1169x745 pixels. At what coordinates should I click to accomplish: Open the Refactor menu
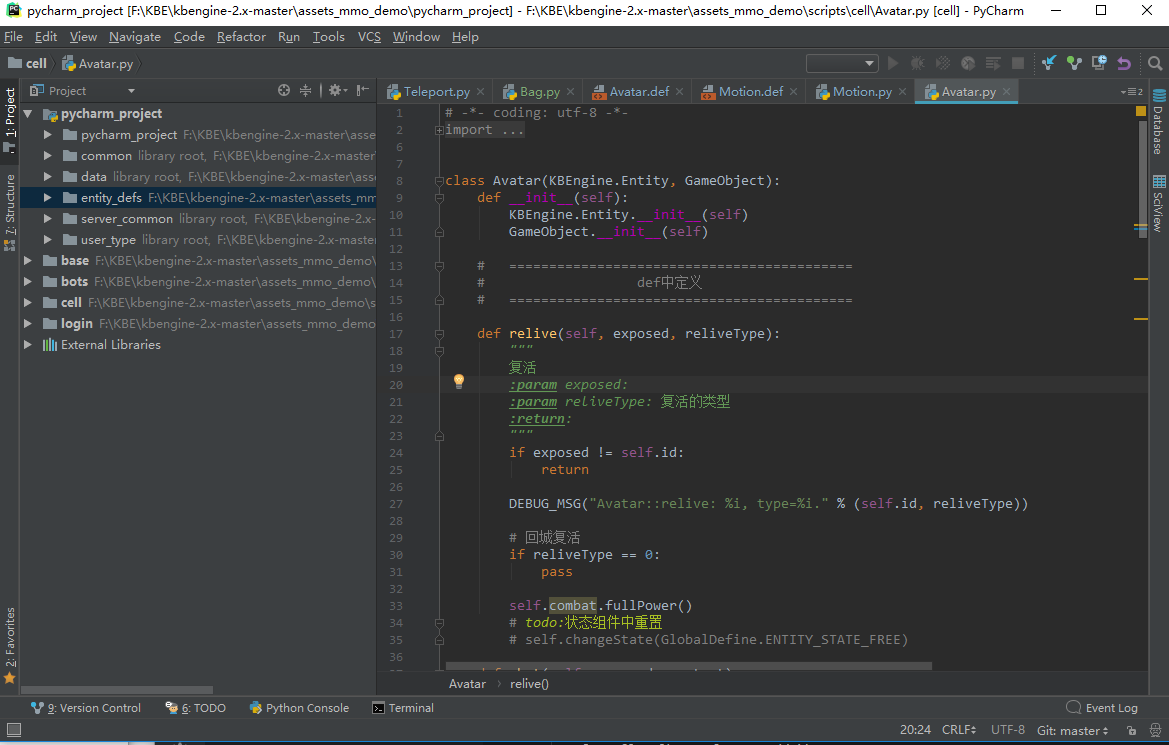(241, 37)
